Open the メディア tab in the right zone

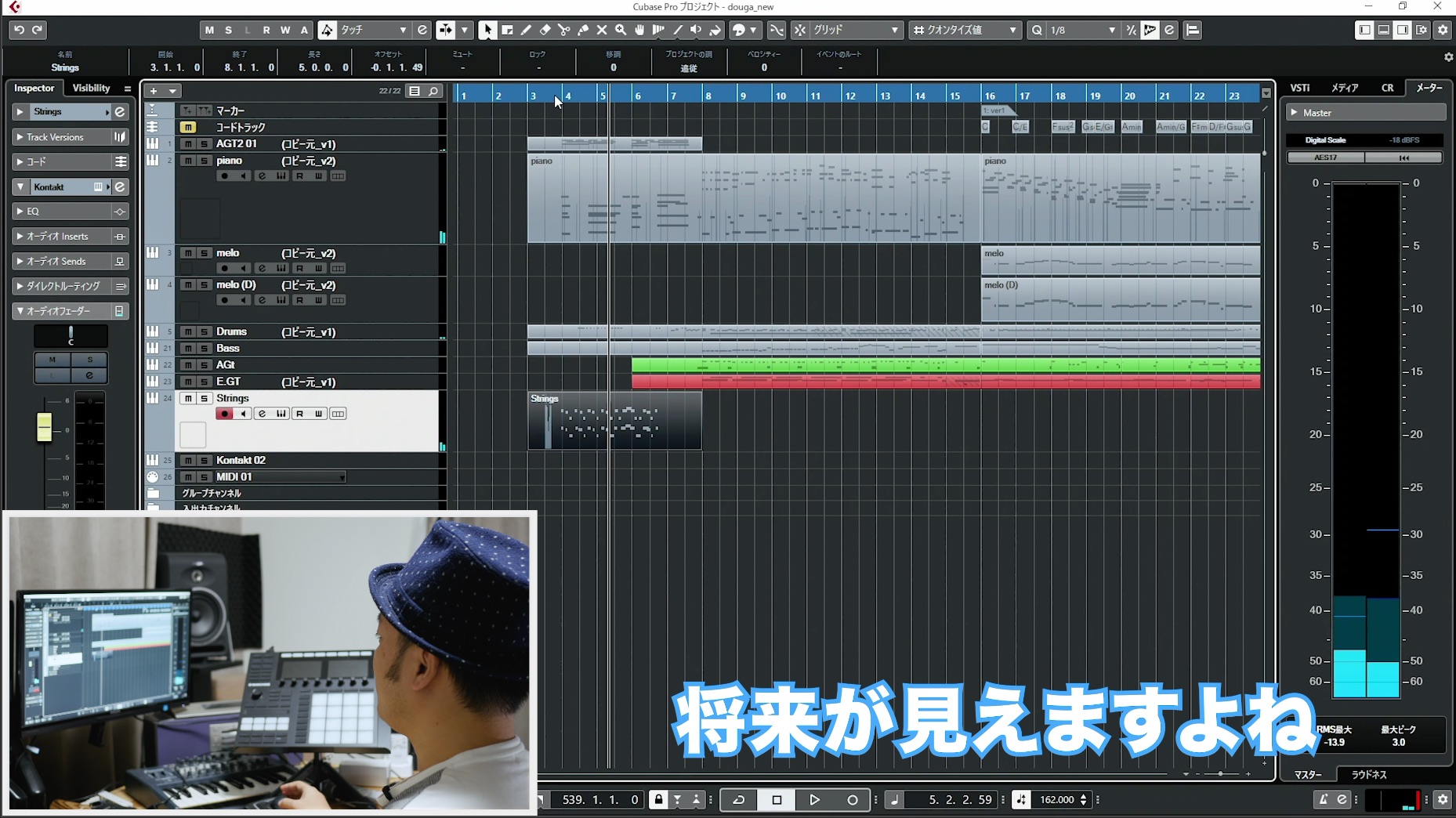tap(1345, 88)
